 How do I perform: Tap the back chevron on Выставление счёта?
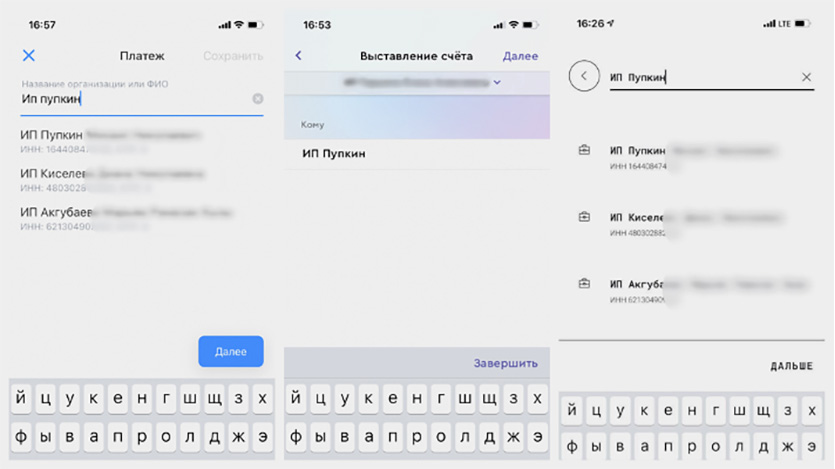(299, 55)
